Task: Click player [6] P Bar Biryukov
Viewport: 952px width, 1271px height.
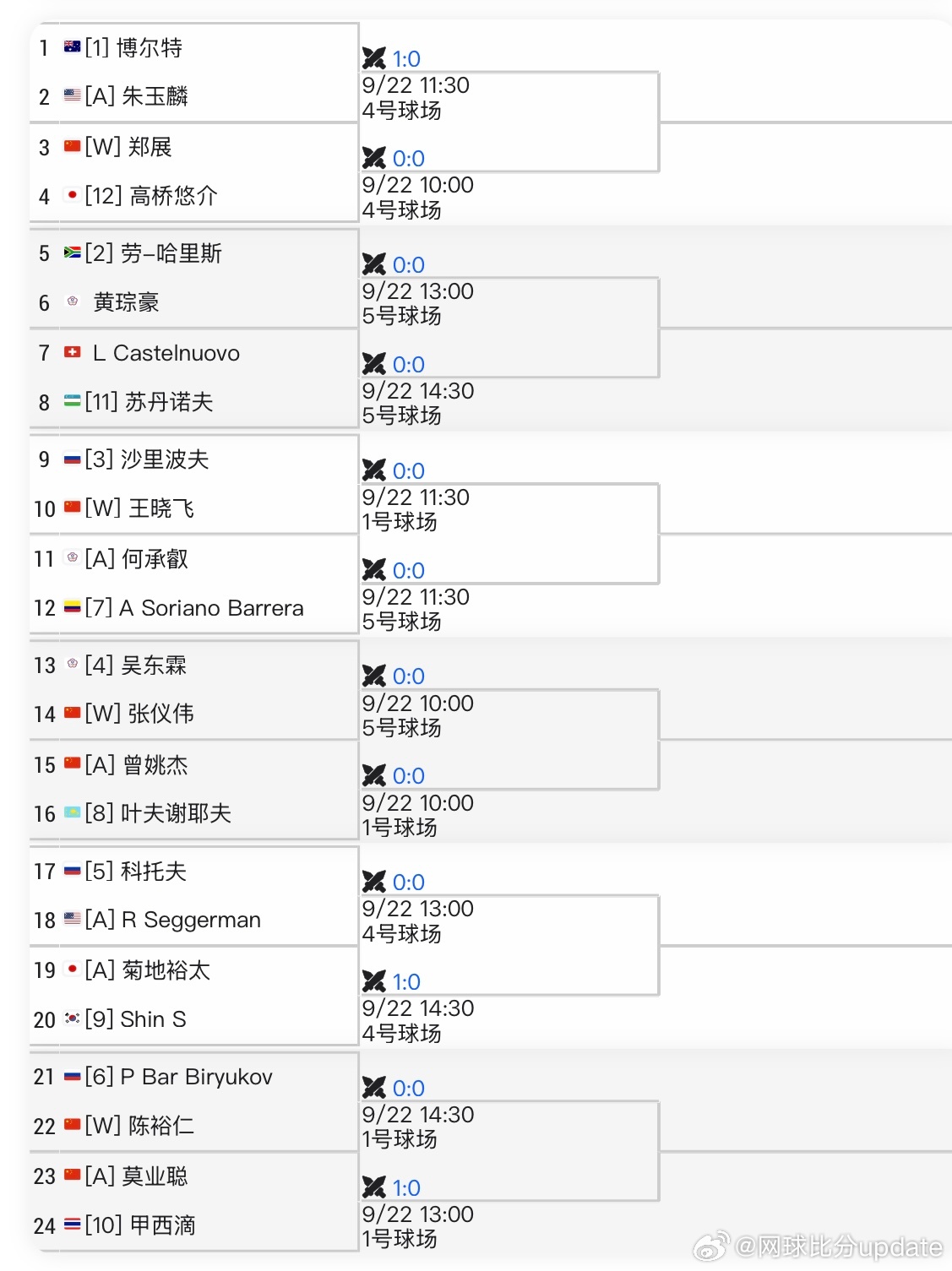Action: tap(179, 1077)
